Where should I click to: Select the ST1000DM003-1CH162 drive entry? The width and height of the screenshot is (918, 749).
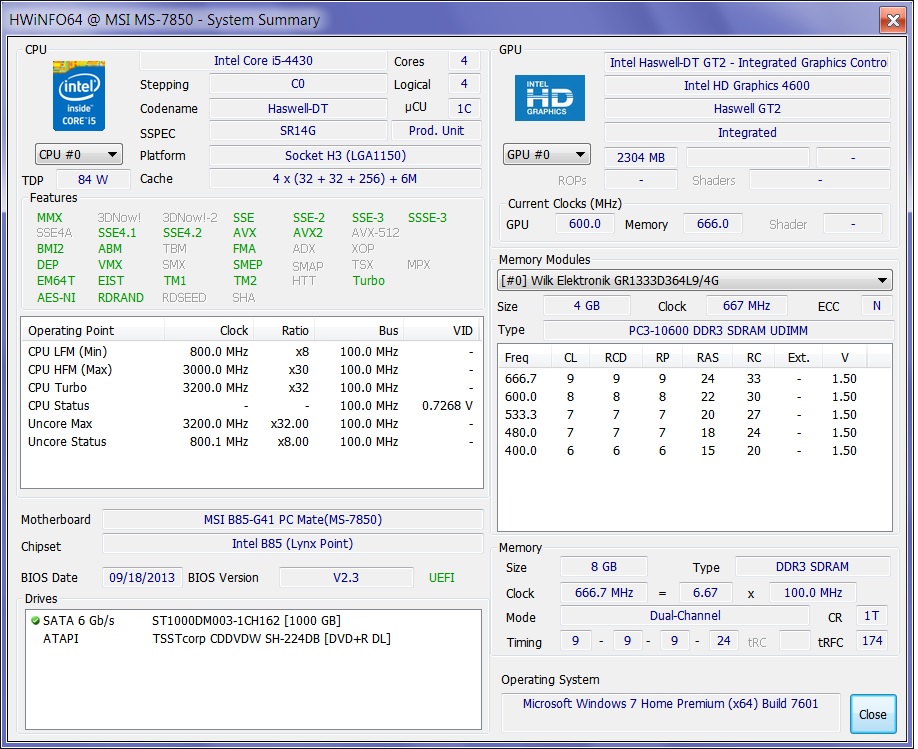[253, 621]
